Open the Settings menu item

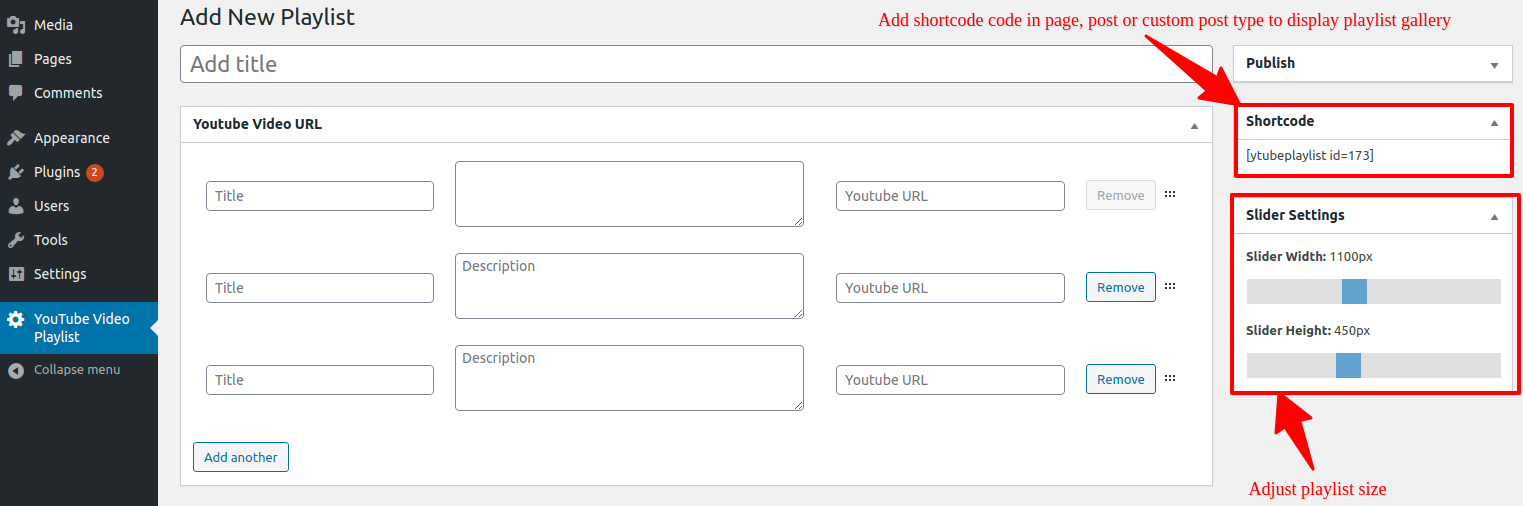[x=60, y=274]
